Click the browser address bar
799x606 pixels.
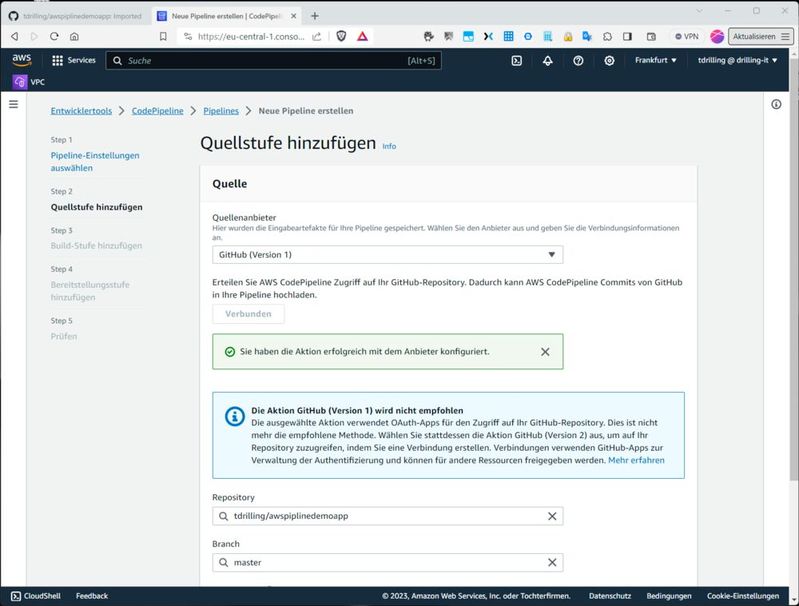click(x=251, y=36)
